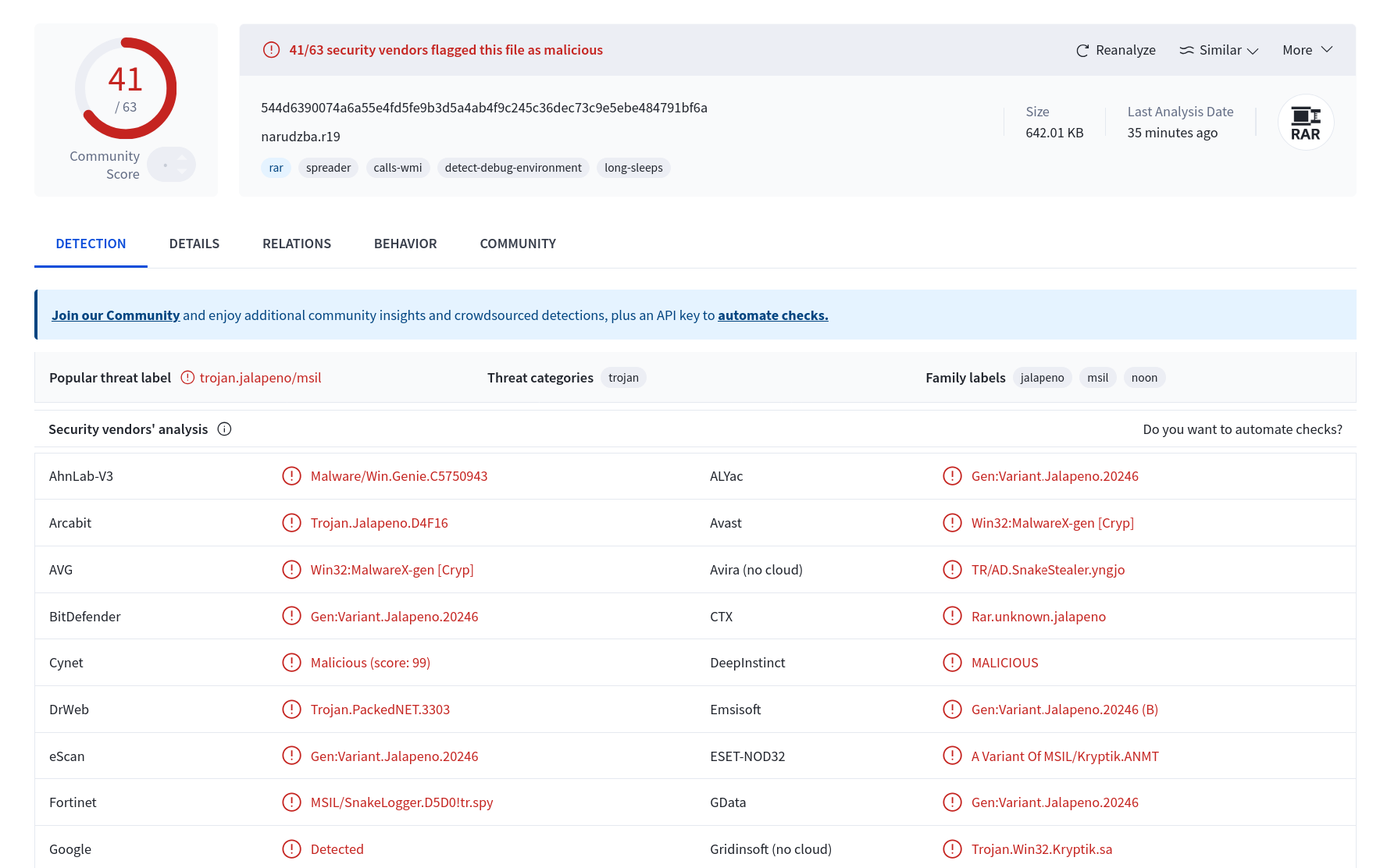Viewport: 1380px width, 868px height.
Task: Switch to the DETECTION tab
Action: click(x=91, y=244)
